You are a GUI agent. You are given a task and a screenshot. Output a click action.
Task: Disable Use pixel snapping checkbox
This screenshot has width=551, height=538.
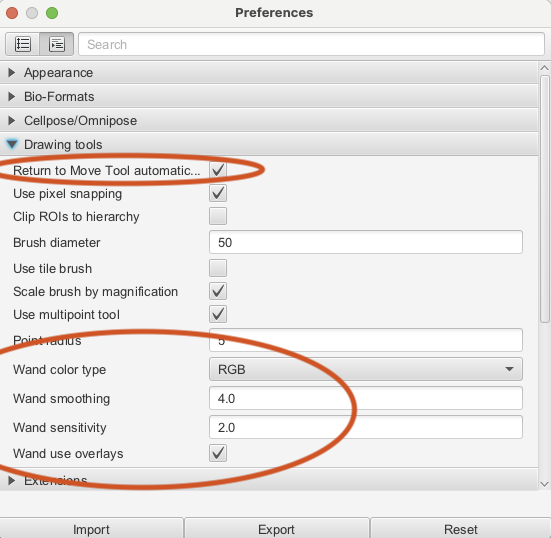pyautogui.click(x=218, y=193)
